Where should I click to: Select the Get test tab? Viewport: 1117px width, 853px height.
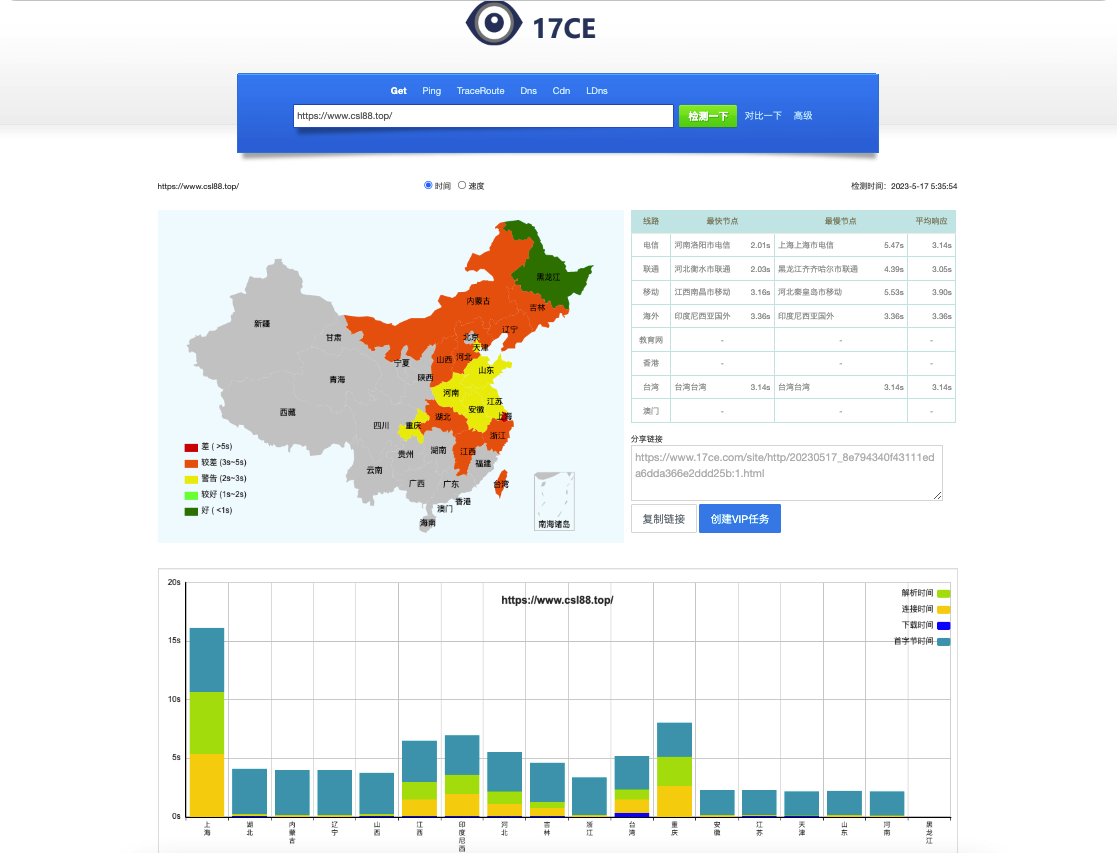tap(398, 91)
